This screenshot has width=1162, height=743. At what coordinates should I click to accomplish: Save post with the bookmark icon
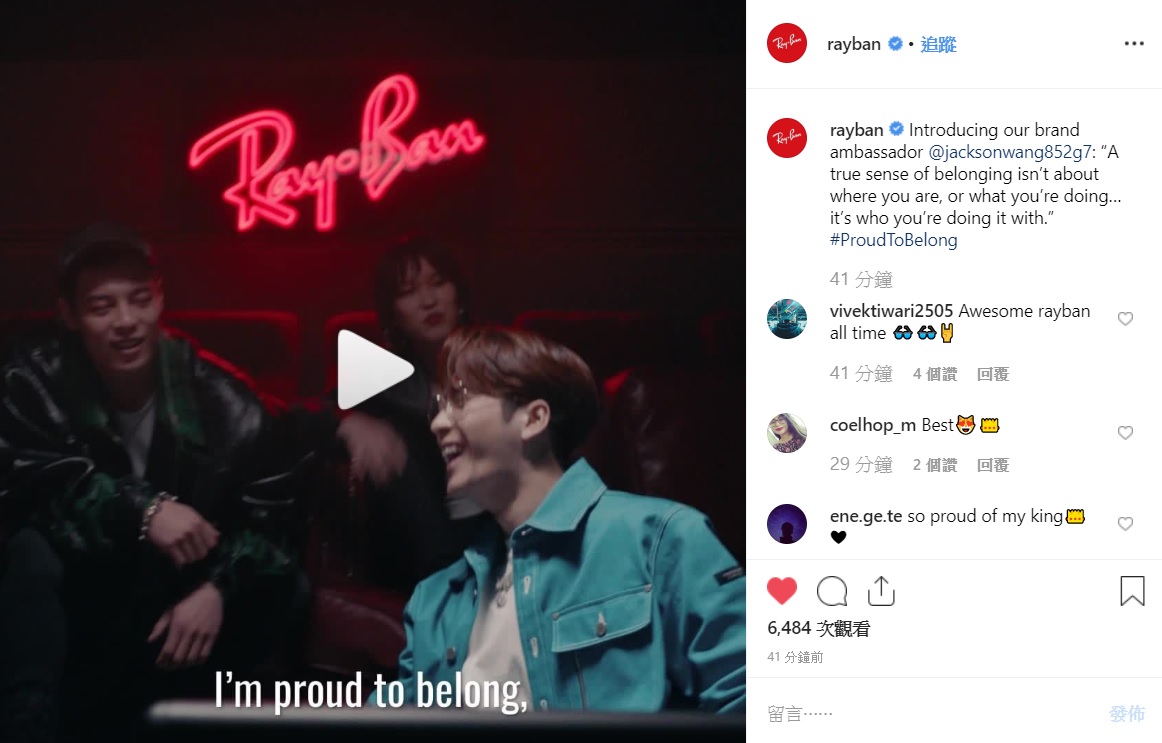tap(1132, 591)
